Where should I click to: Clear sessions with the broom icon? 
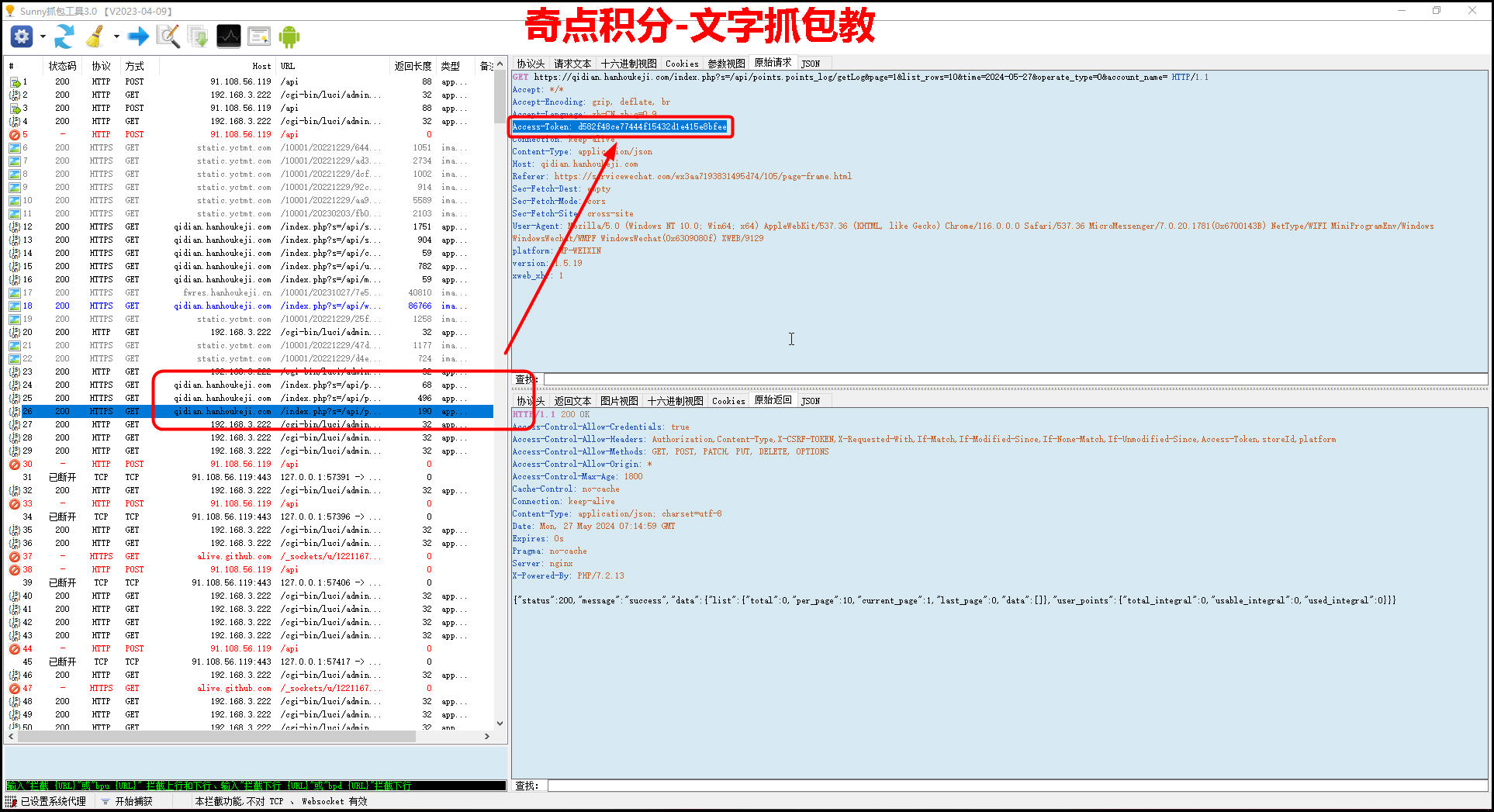coord(96,36)
